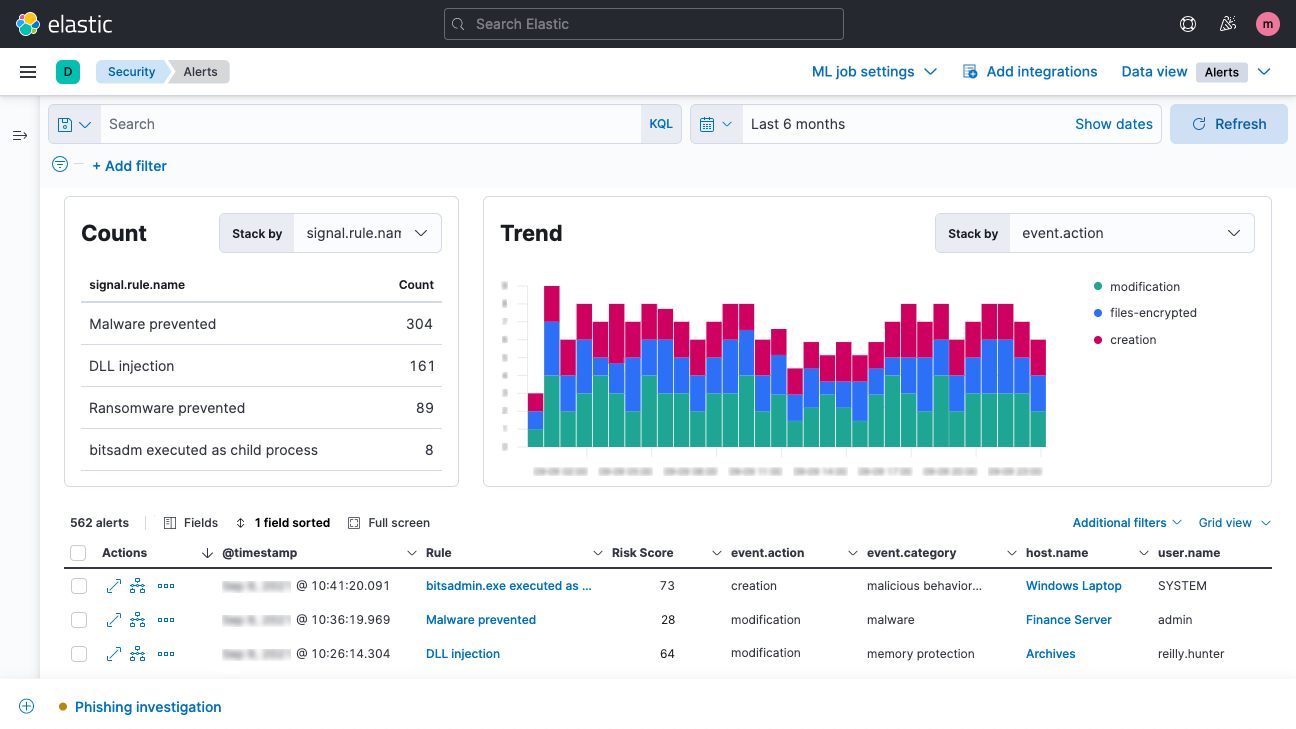Click the 1 field sorted button
The image size is (1296, 729).
(x=283, y=523)
